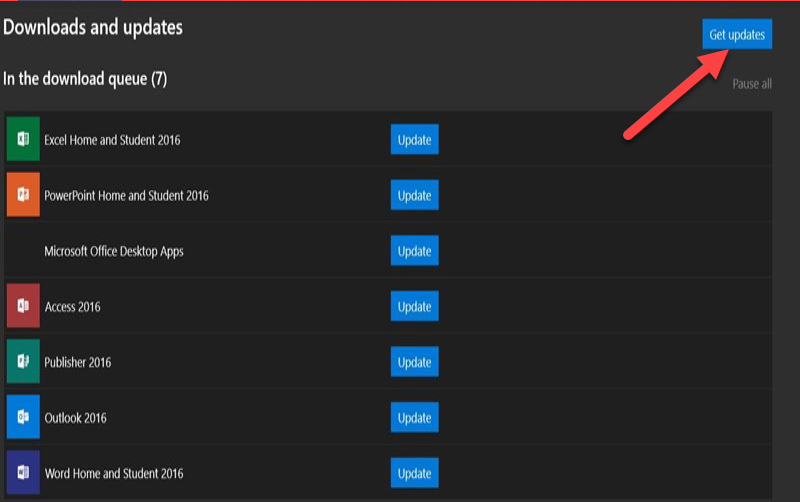Click the Publisher 2016 label
800x502 pixels.
point(78,362)
